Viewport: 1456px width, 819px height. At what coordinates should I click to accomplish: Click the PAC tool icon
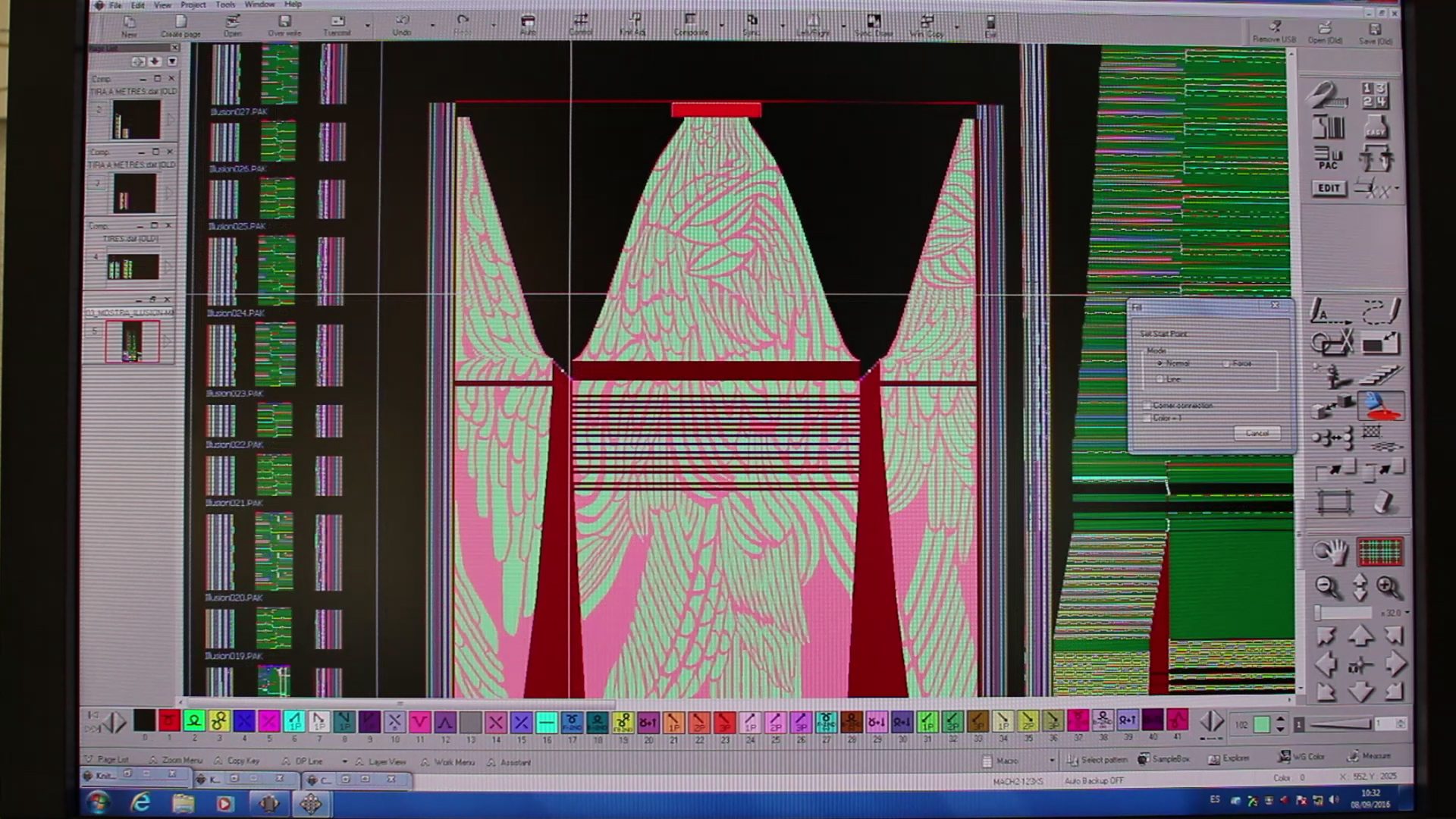coord(1328,158)
